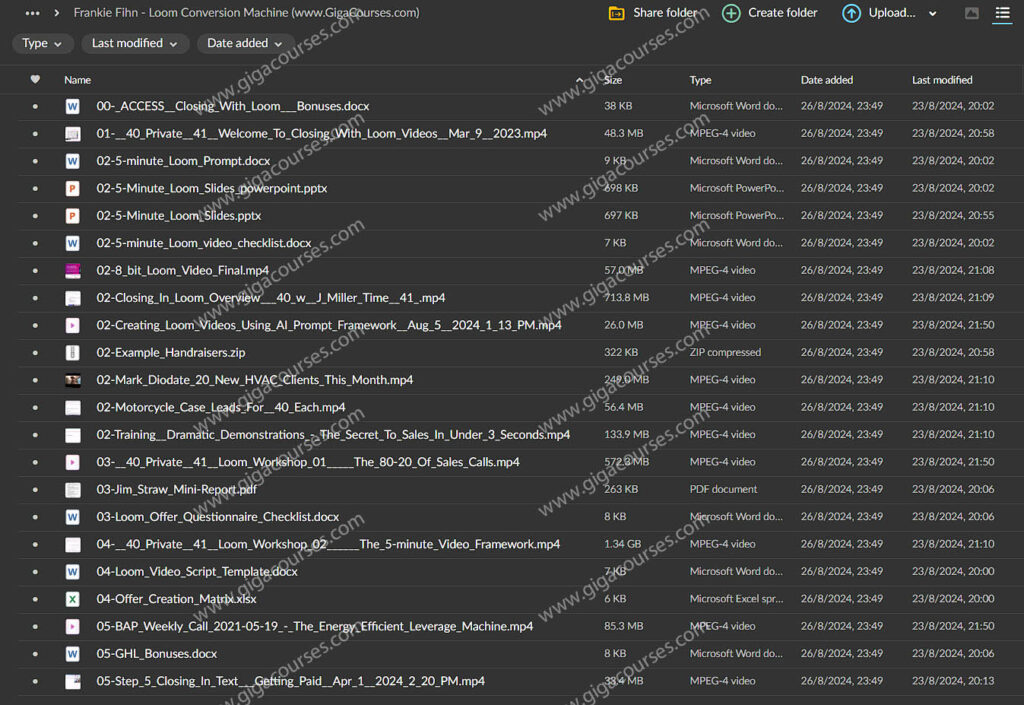Switch to list view icon

pos(1002,13)
